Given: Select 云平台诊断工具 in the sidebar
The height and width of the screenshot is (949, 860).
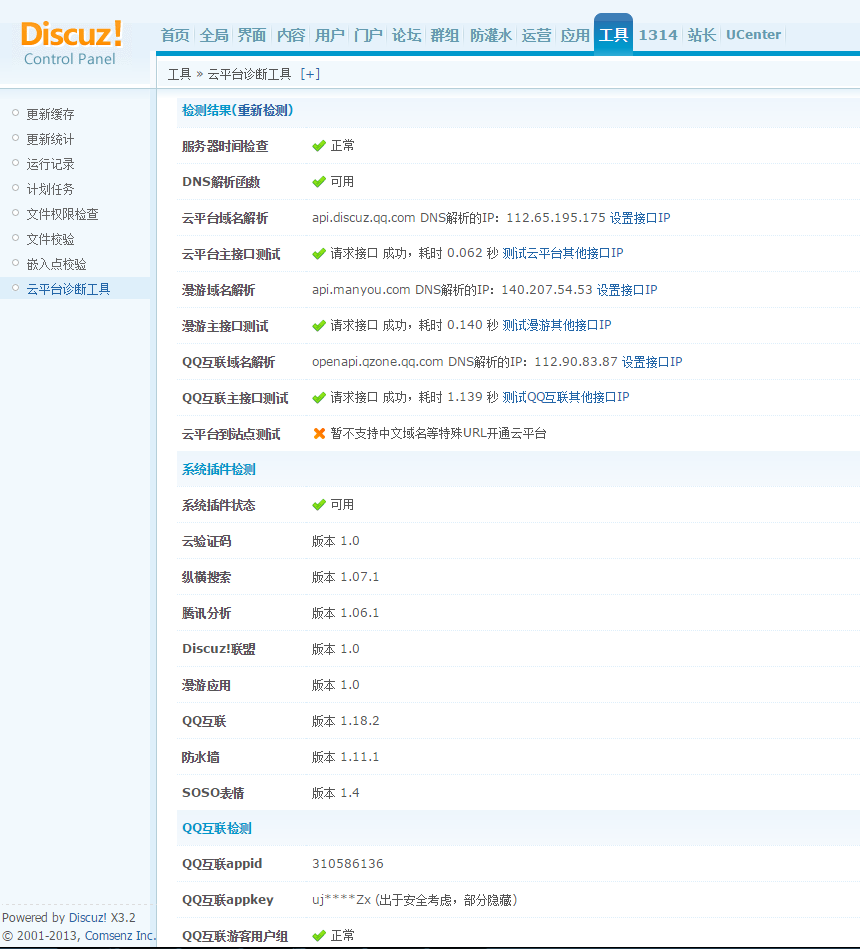Looking at the screenshot, I should click(68, 289).
